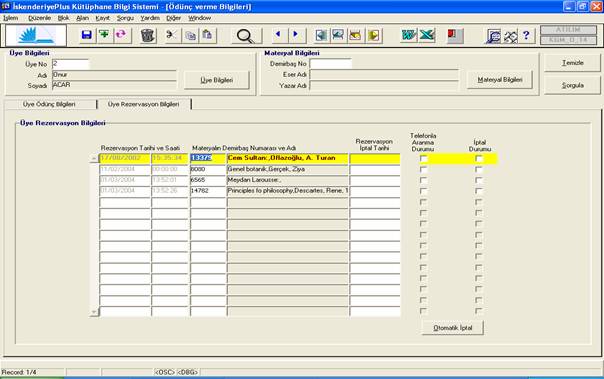The image size is (604, 379).
Task: Click the Copy pages icon
Action: (x=190, y=35)
